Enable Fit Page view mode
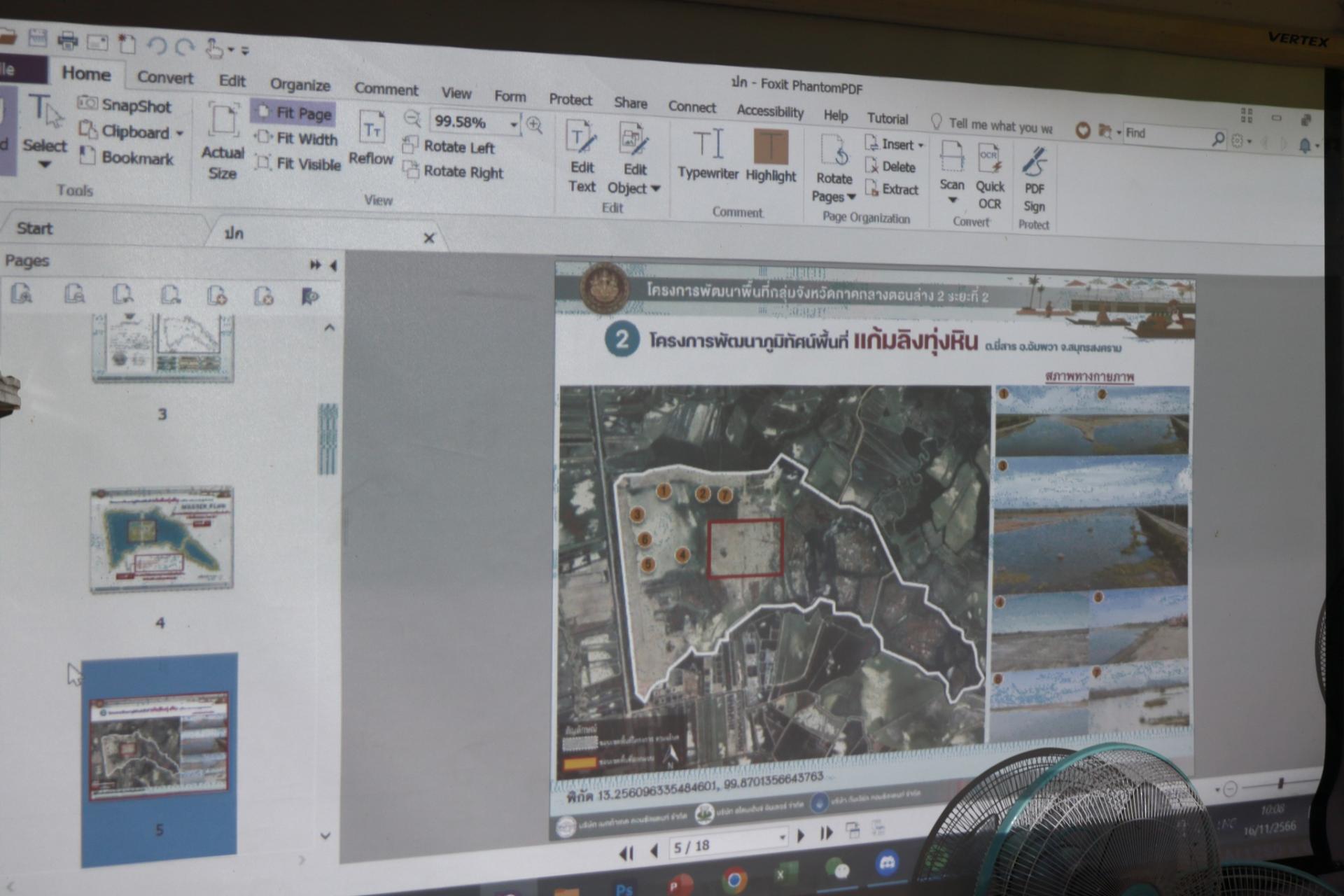 point(293,112)
